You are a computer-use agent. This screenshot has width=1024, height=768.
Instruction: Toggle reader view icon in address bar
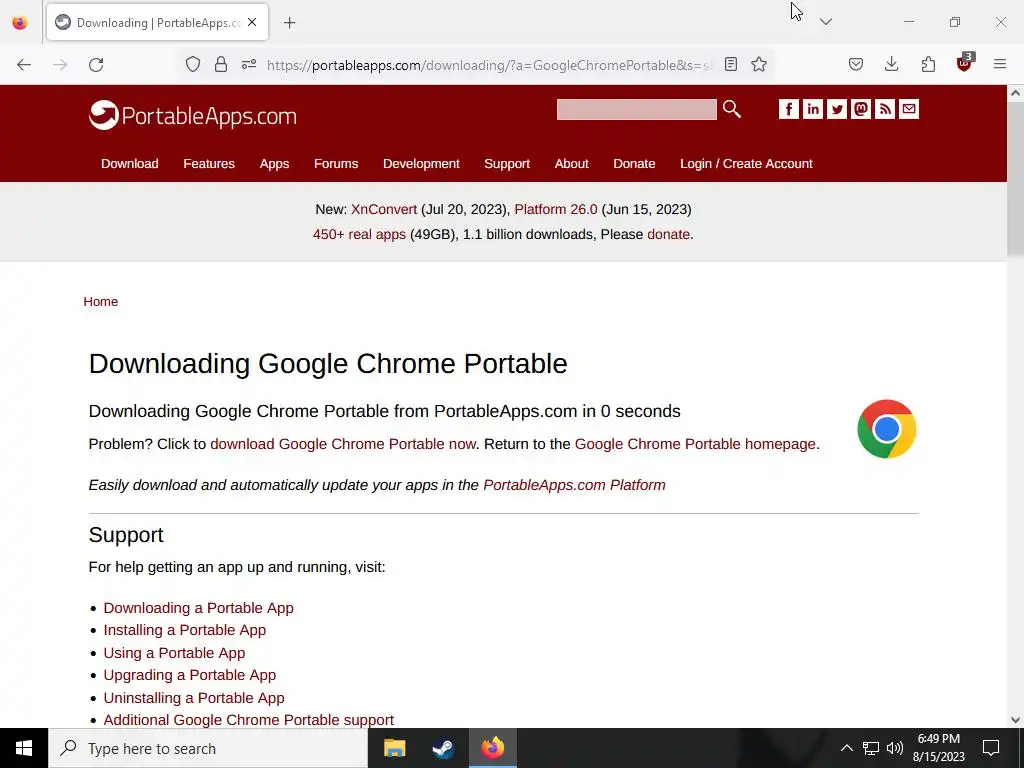coord(731,64)
